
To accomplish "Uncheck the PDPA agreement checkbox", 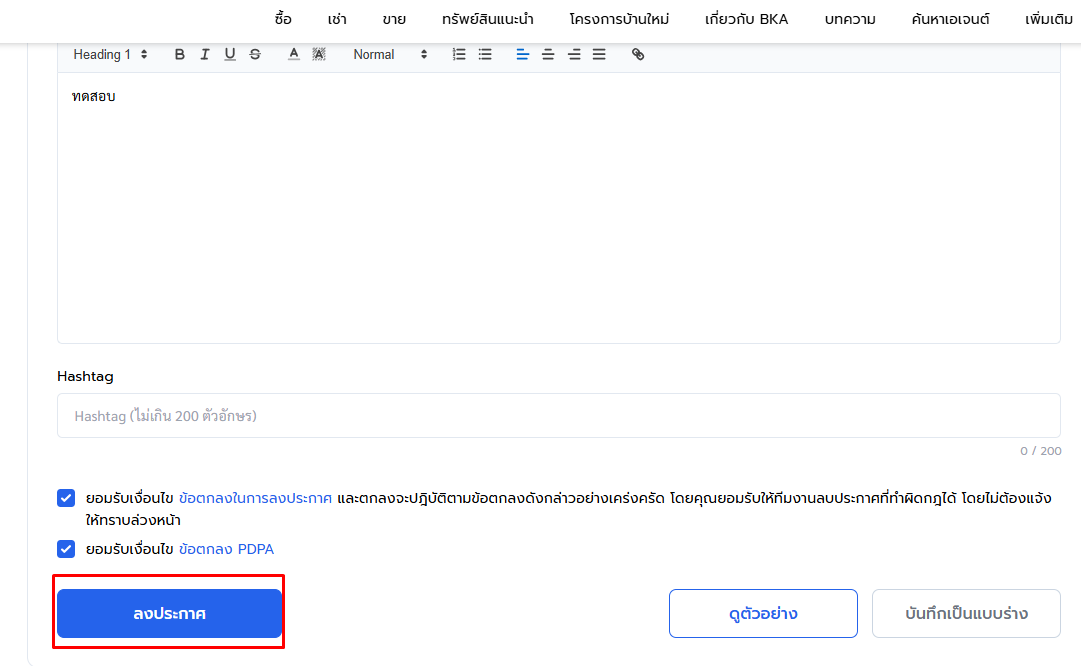I will pos(66,549).
